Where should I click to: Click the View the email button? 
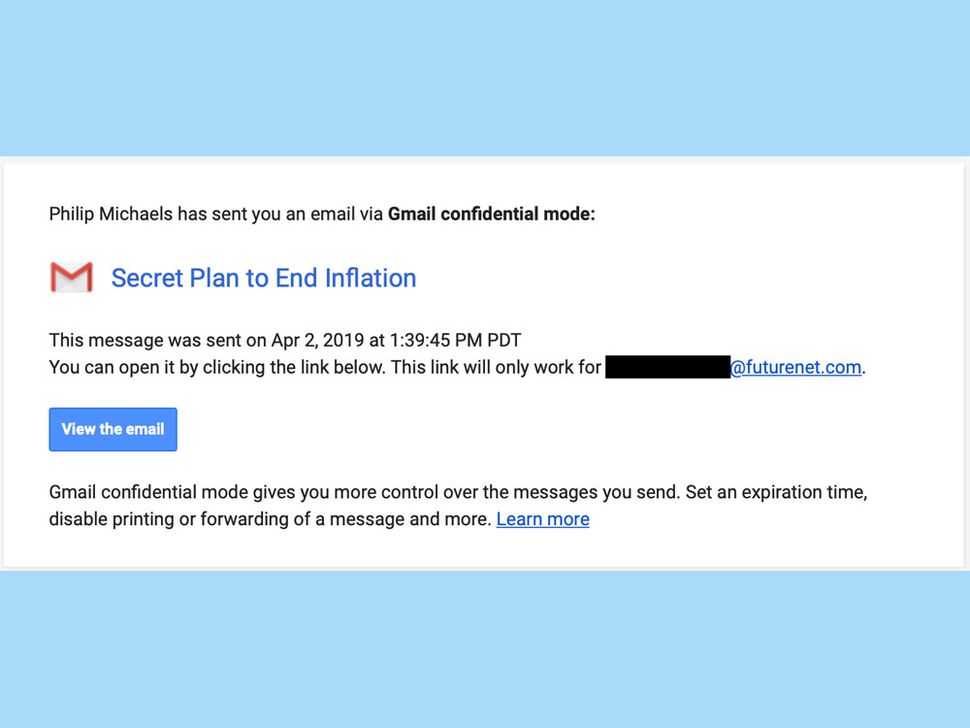click(112, 429)
